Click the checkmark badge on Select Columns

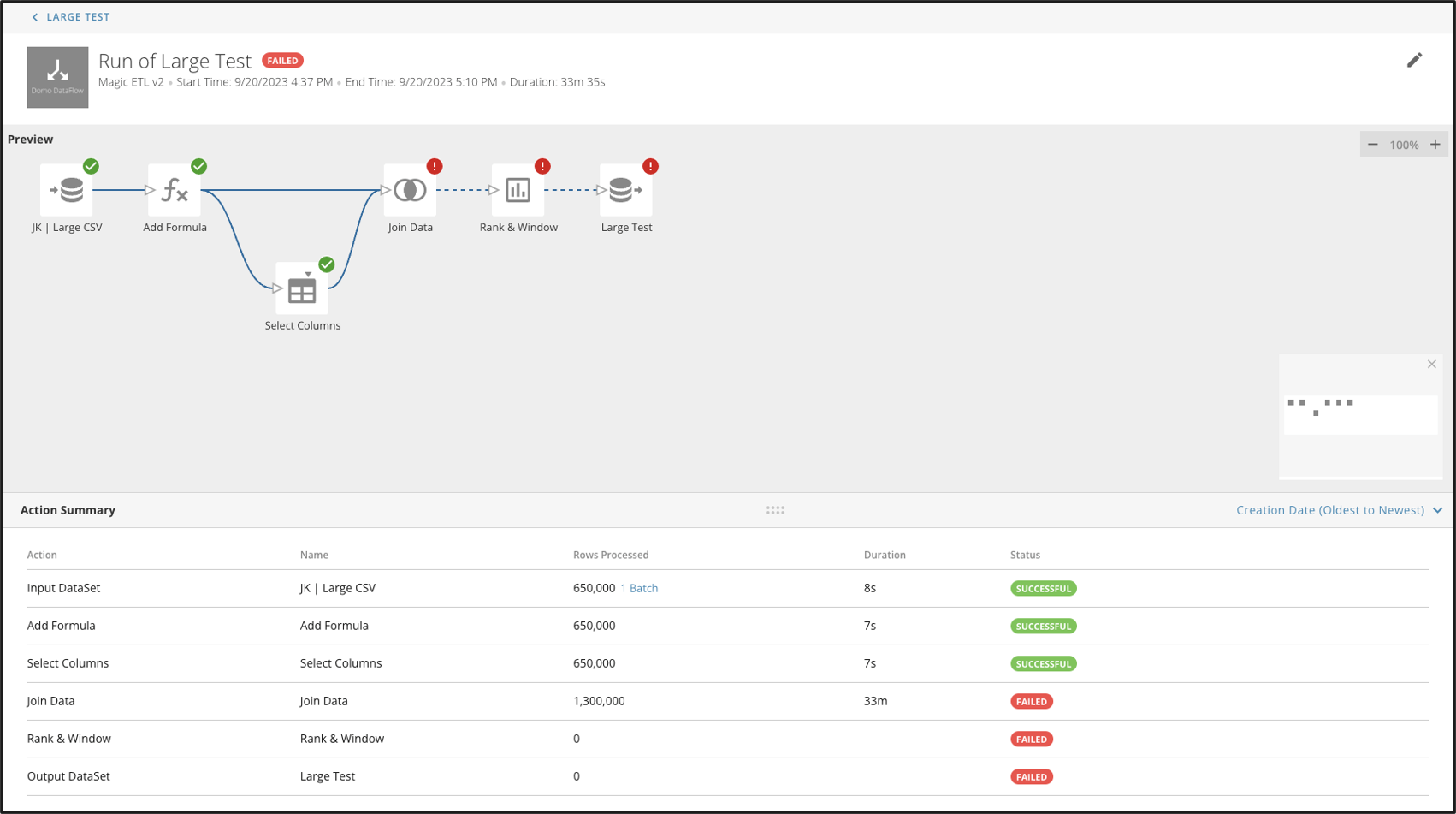[x=326, y=264]
